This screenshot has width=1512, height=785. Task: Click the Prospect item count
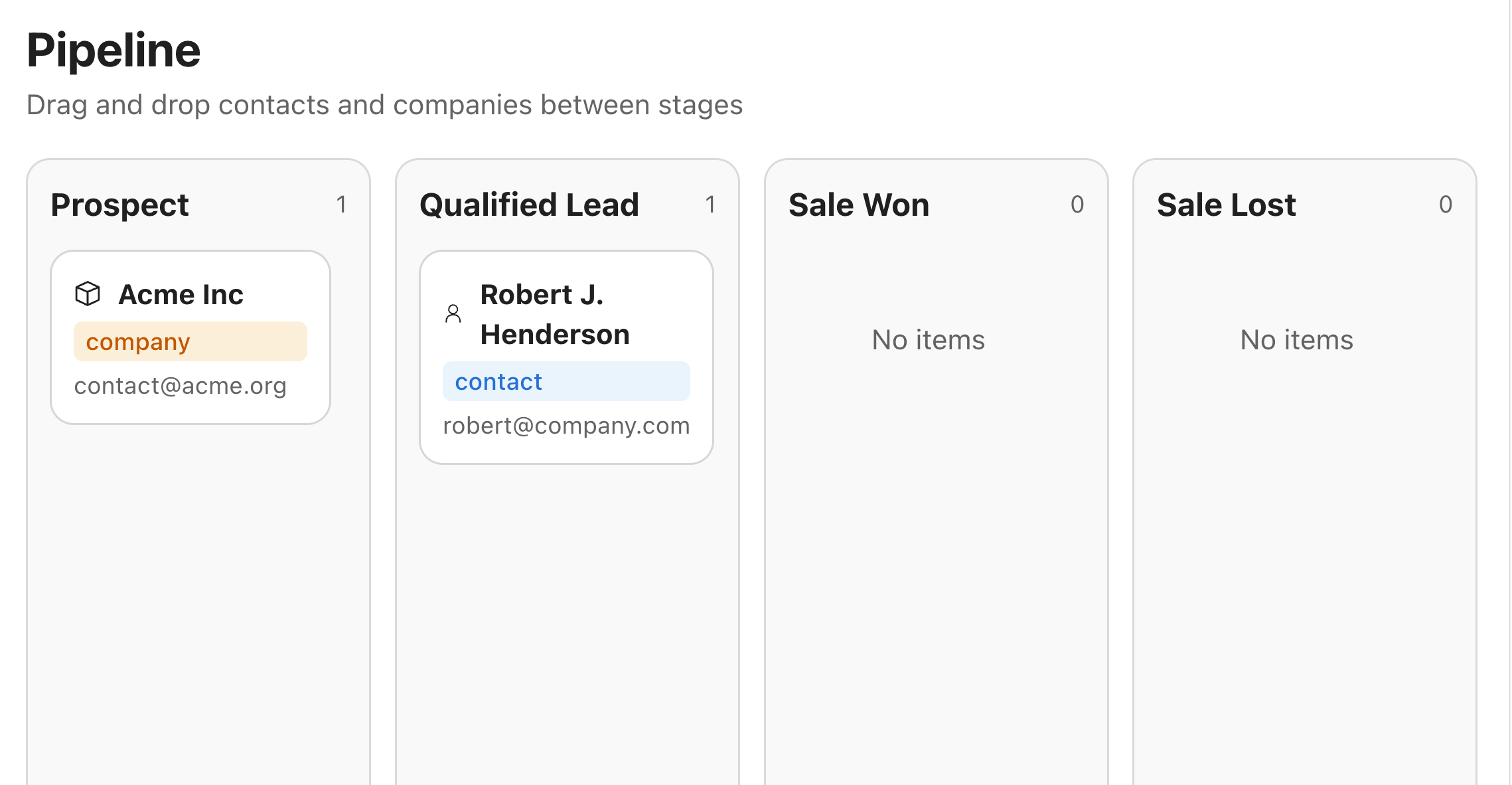click(341, 205)
